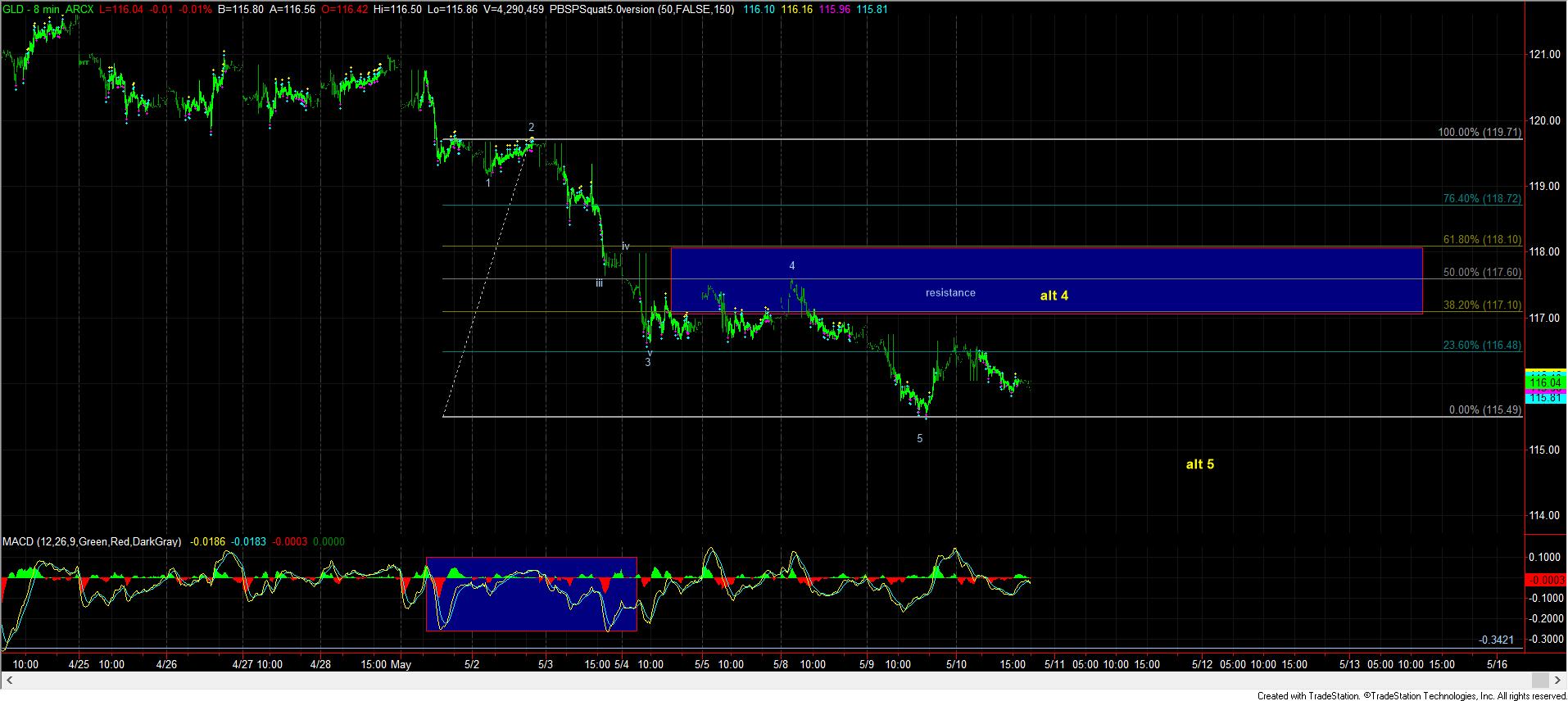
Task: Click the 114.00 price axis label
Action: [x=1544, y=516]
